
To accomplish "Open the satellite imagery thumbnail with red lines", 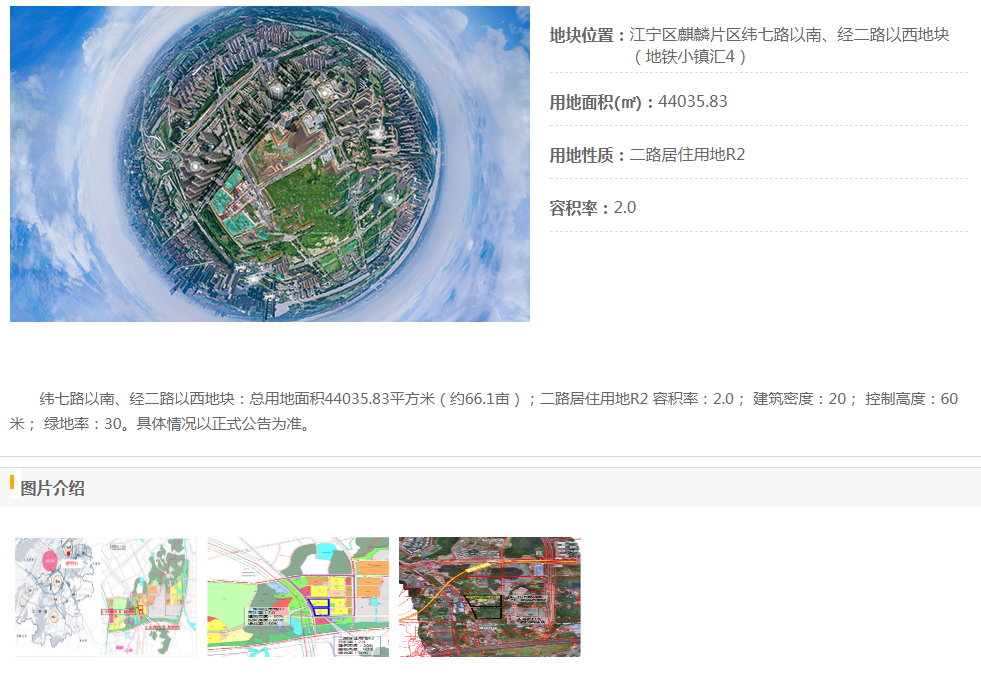I will (x=489, y=597).
